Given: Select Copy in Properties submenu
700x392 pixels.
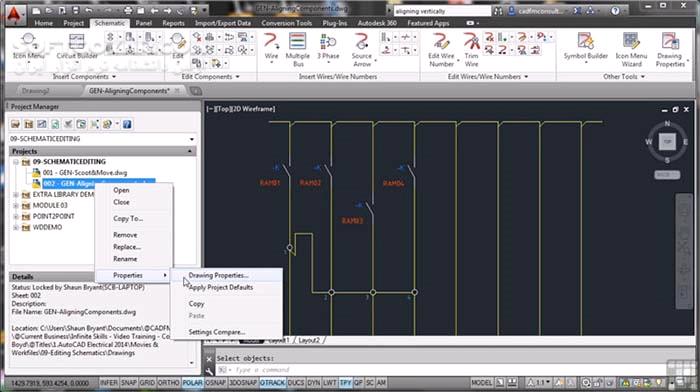Looking at the screenshot, I should [196, 304].
